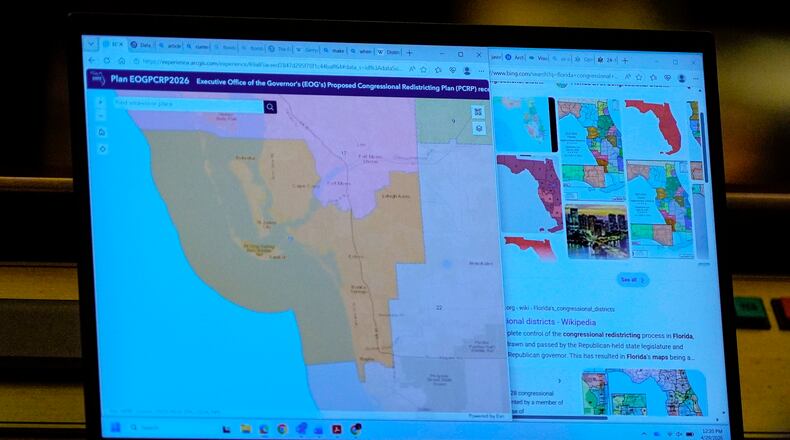Screen dimensions: 790x440
Task: Zoom out on the ArcGIS map
Action: pos(100,115)
